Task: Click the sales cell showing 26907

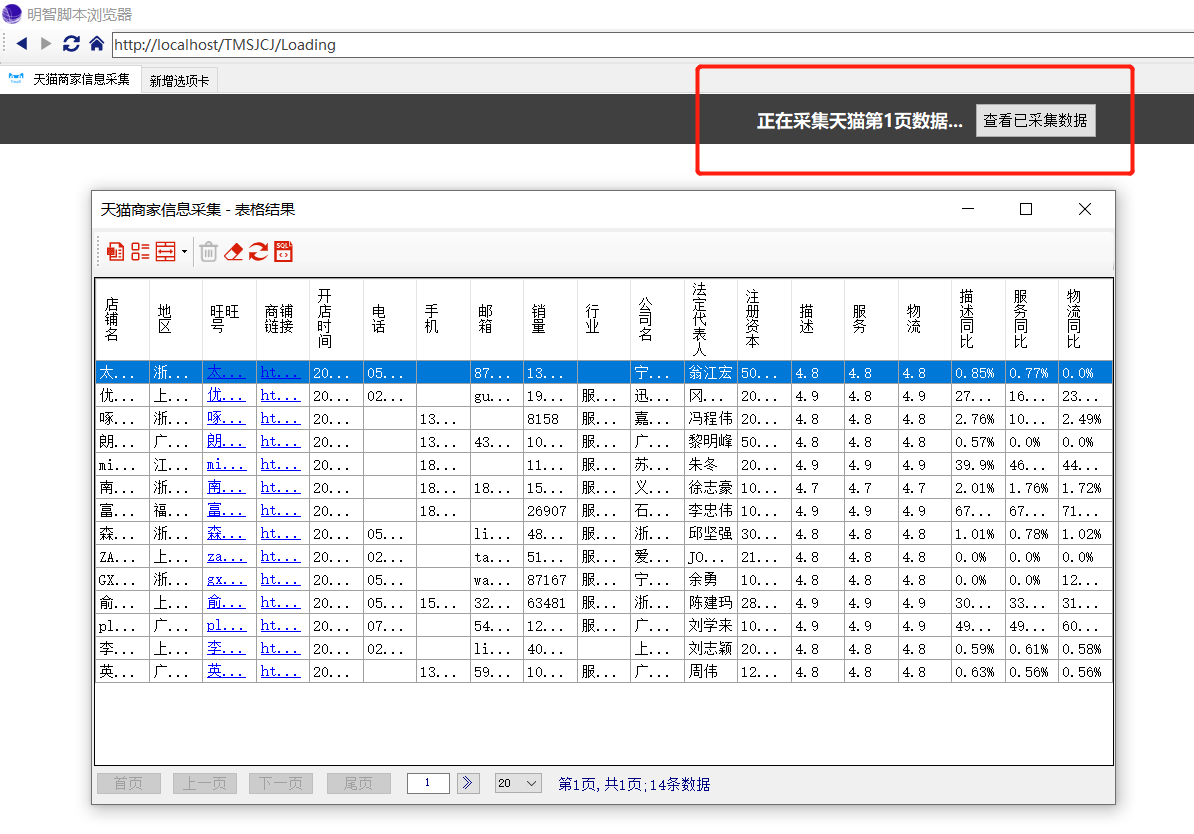Action: coord(551,511)
